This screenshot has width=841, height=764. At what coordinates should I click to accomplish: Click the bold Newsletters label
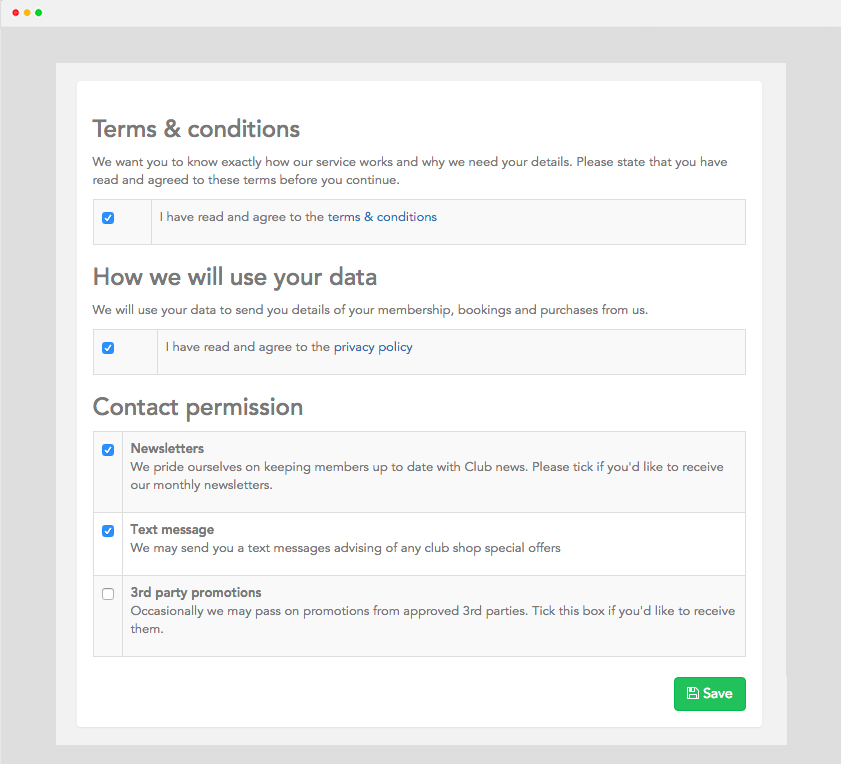(167, 449)
